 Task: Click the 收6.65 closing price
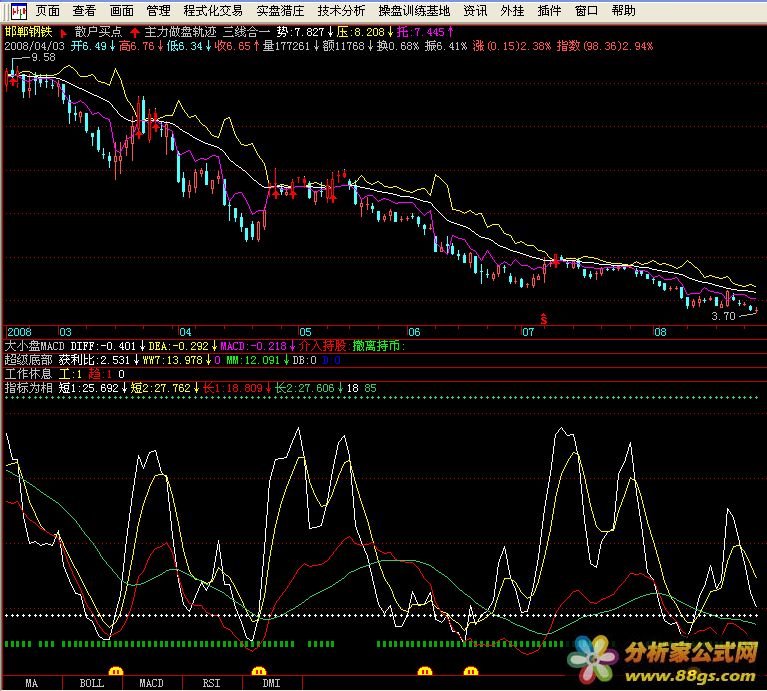click(236, 46)
